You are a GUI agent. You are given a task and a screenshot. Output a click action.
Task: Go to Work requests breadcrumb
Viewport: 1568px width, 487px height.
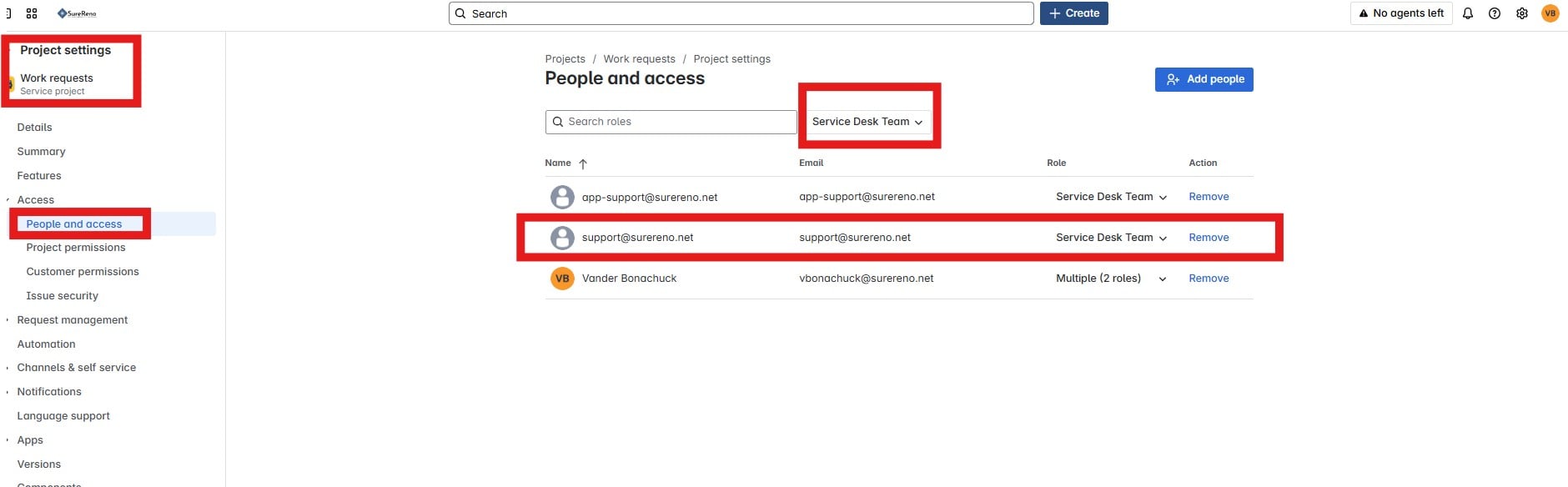pos(639,59)
